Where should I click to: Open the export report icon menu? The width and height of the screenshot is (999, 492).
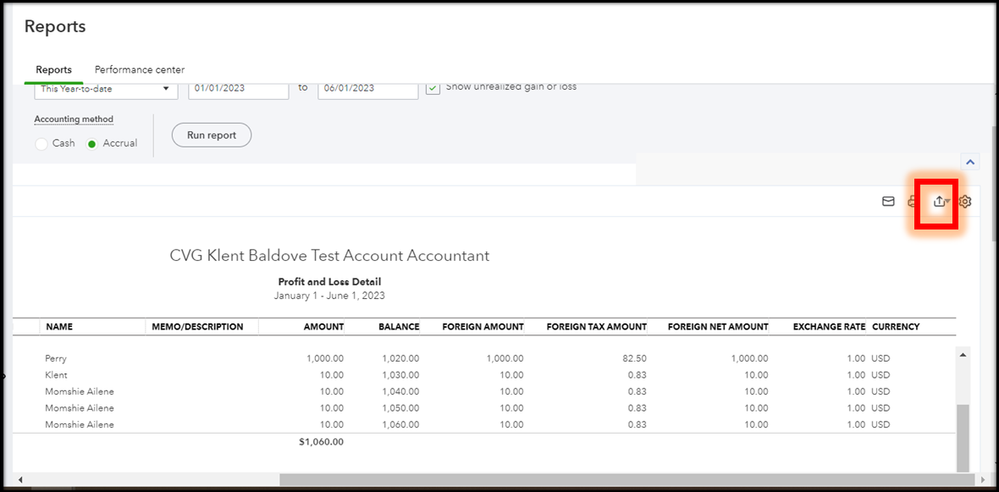click(x=939, y=202)
